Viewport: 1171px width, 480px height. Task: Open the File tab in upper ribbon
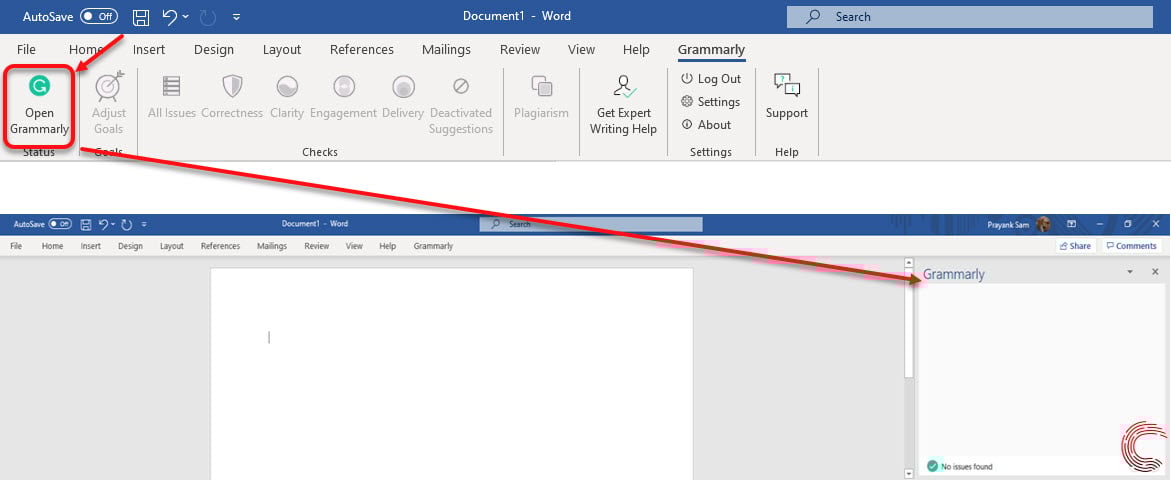coord(26,49)
